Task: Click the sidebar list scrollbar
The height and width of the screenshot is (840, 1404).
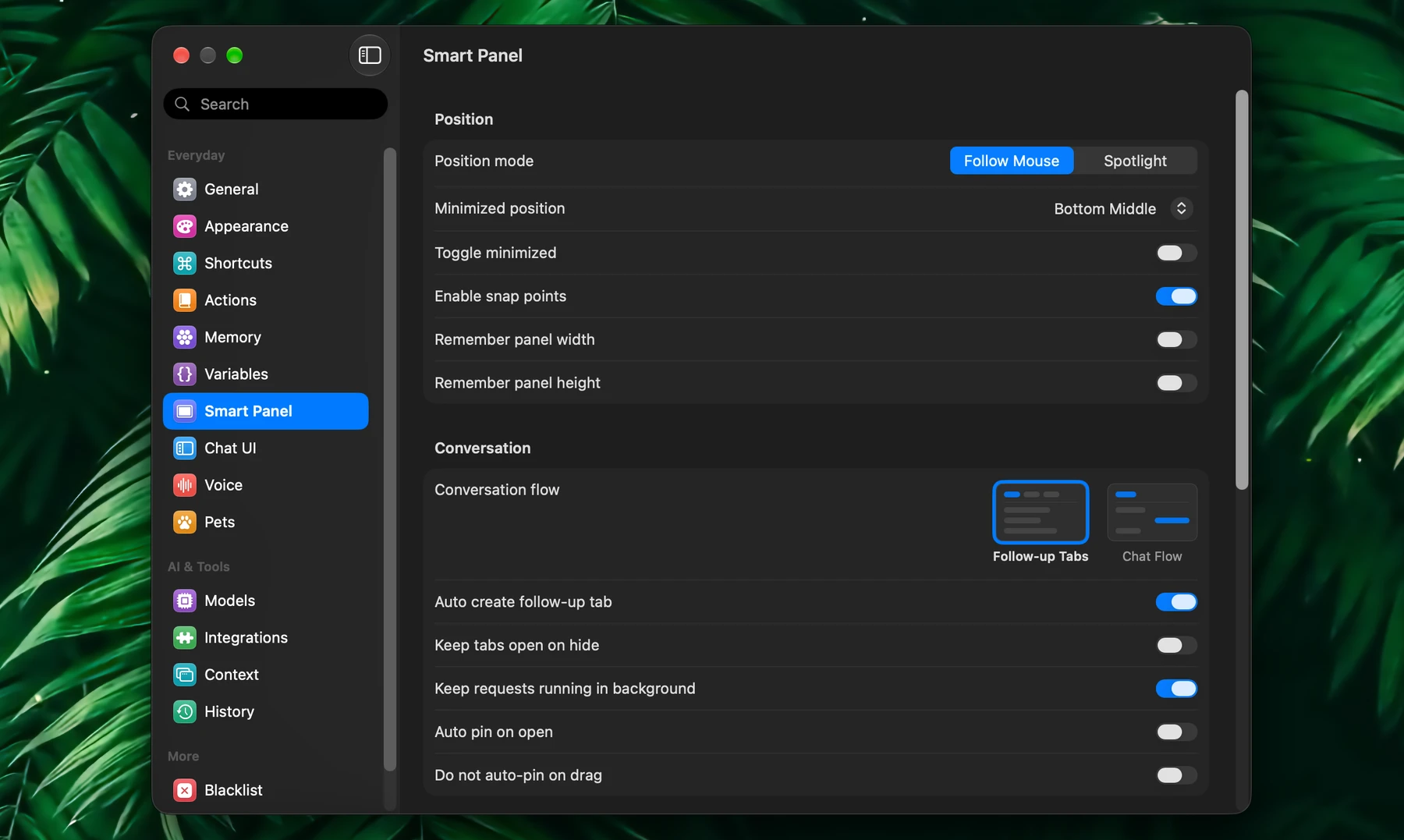Action: pos(390,459)
